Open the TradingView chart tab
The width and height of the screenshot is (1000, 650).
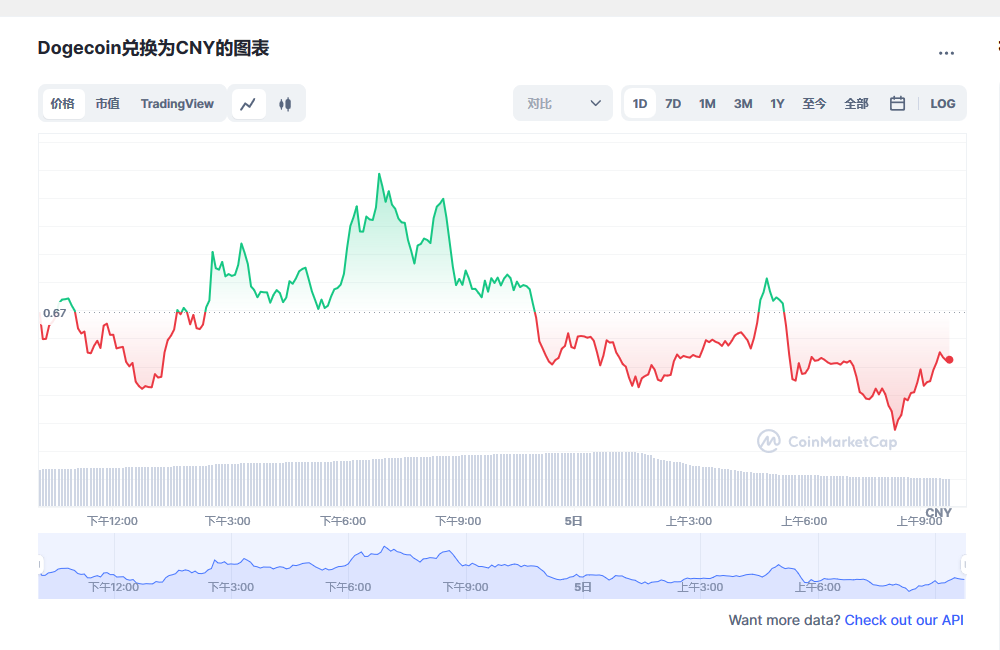tap(177, 103)
